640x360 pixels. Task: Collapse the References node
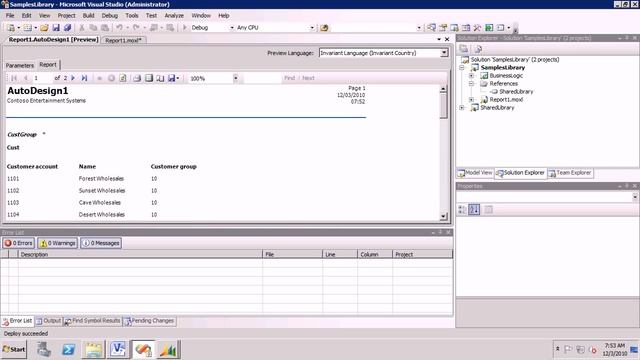471,84
